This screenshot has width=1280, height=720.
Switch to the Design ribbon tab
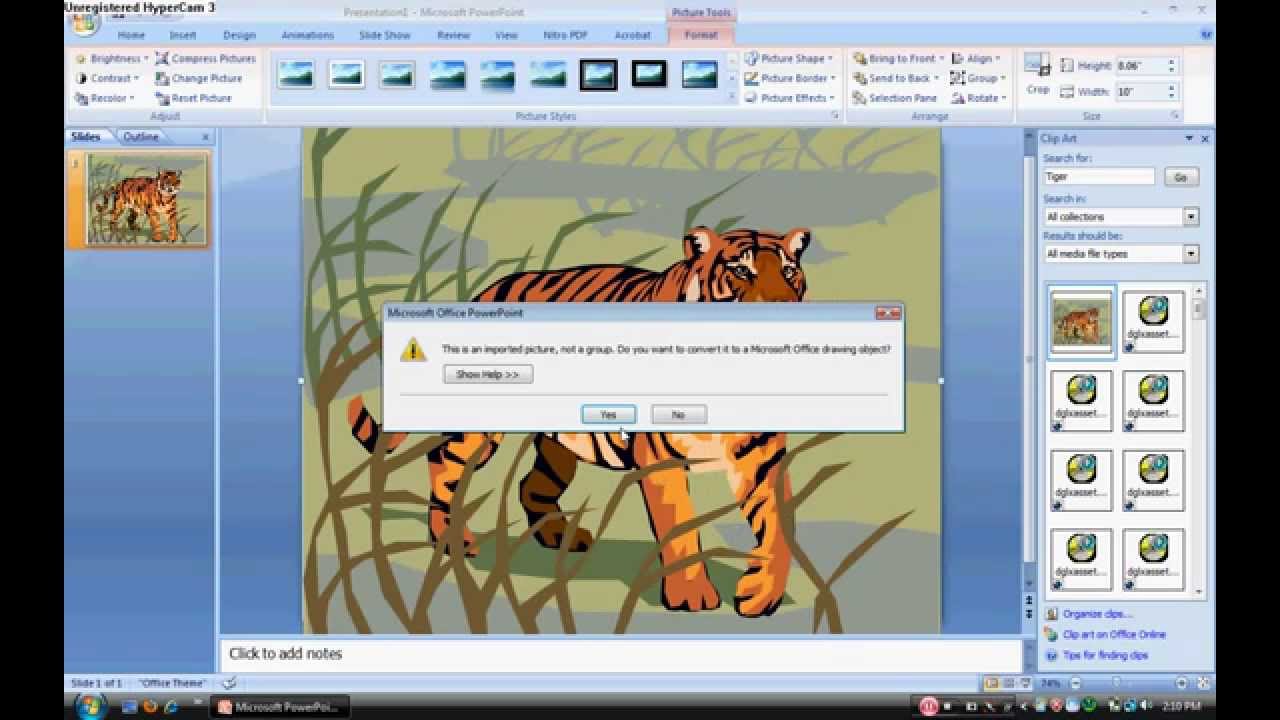click(239, 35)
